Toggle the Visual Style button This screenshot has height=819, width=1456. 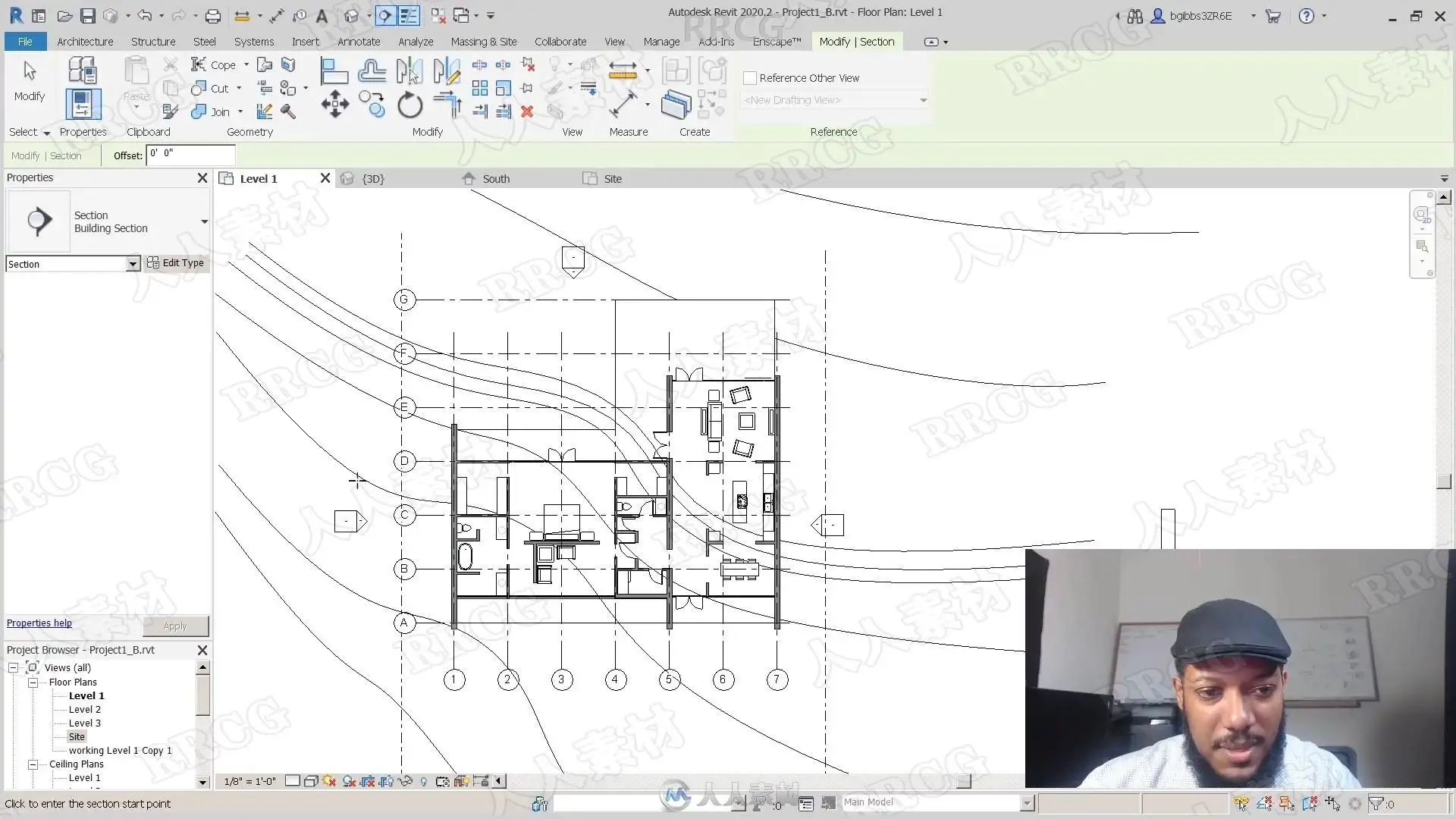(310, 781)
